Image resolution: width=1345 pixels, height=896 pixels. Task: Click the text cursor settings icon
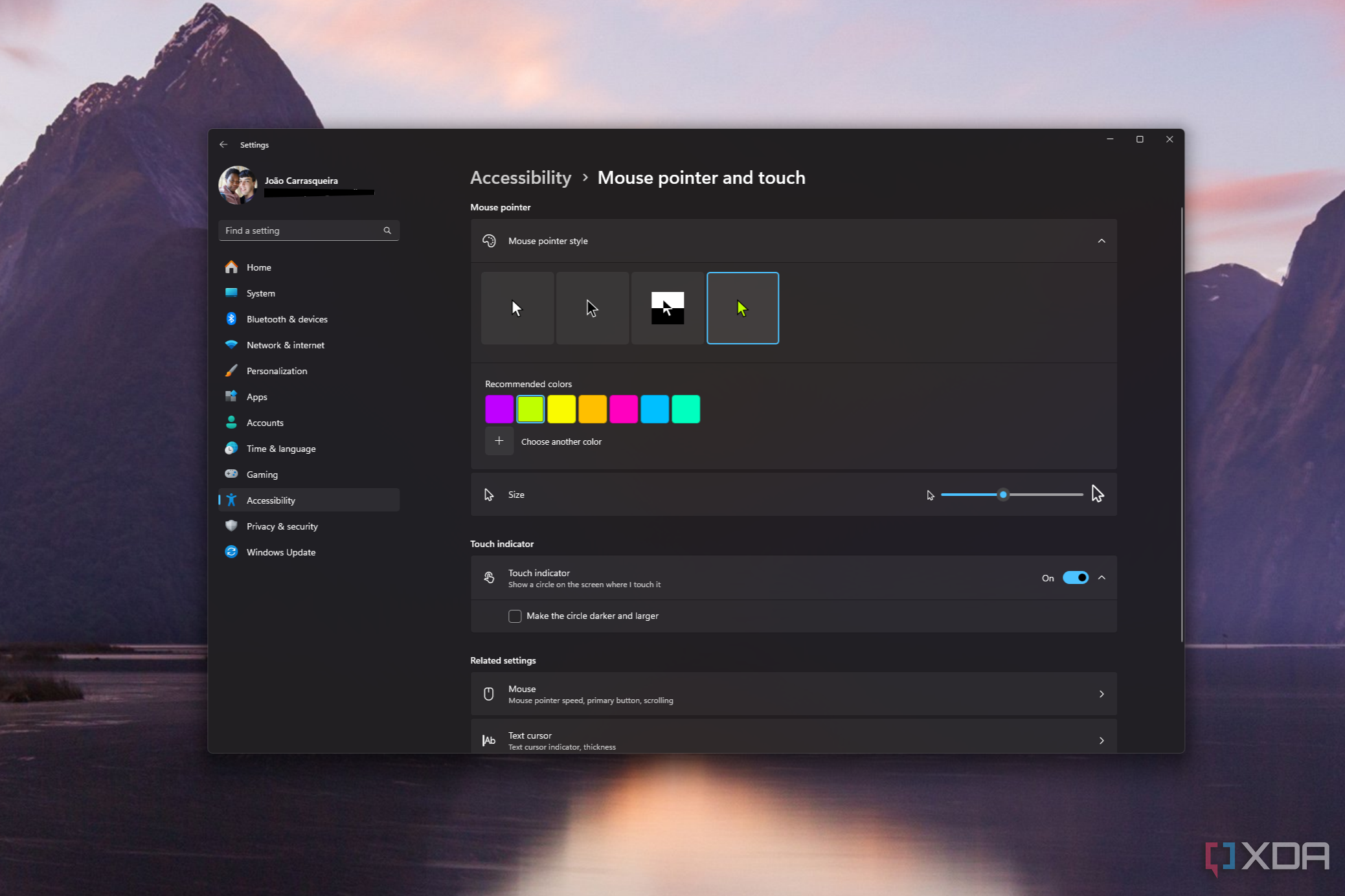(489, 740)
